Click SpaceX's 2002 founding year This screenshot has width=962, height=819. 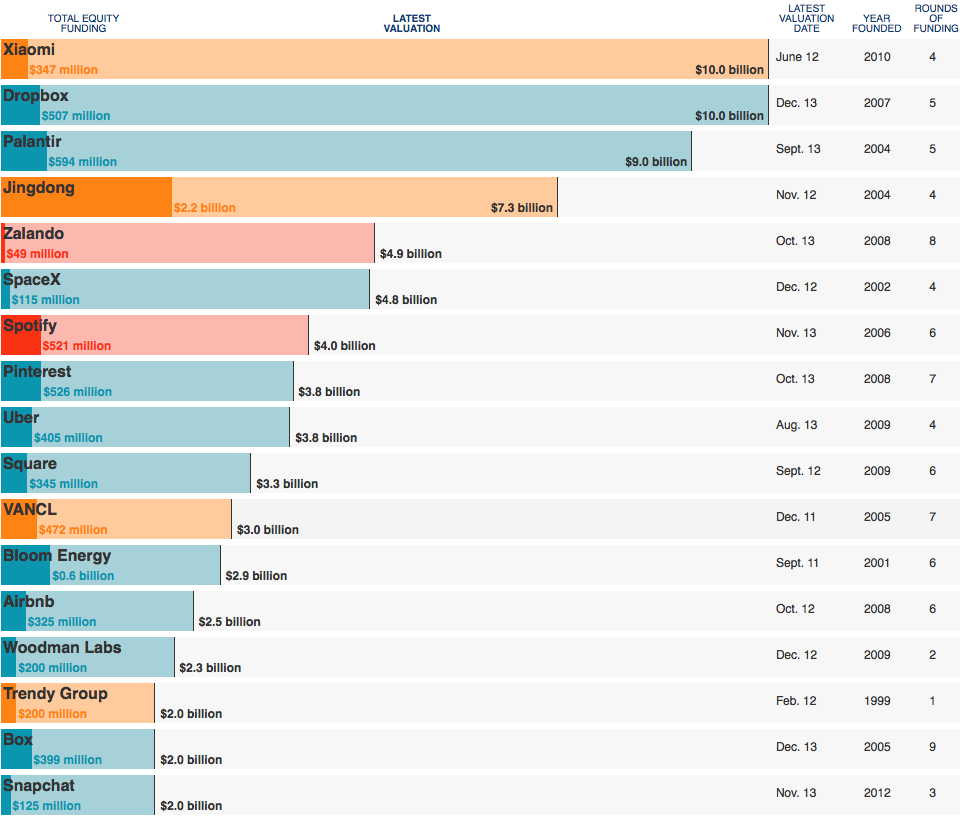pos(877,286)
